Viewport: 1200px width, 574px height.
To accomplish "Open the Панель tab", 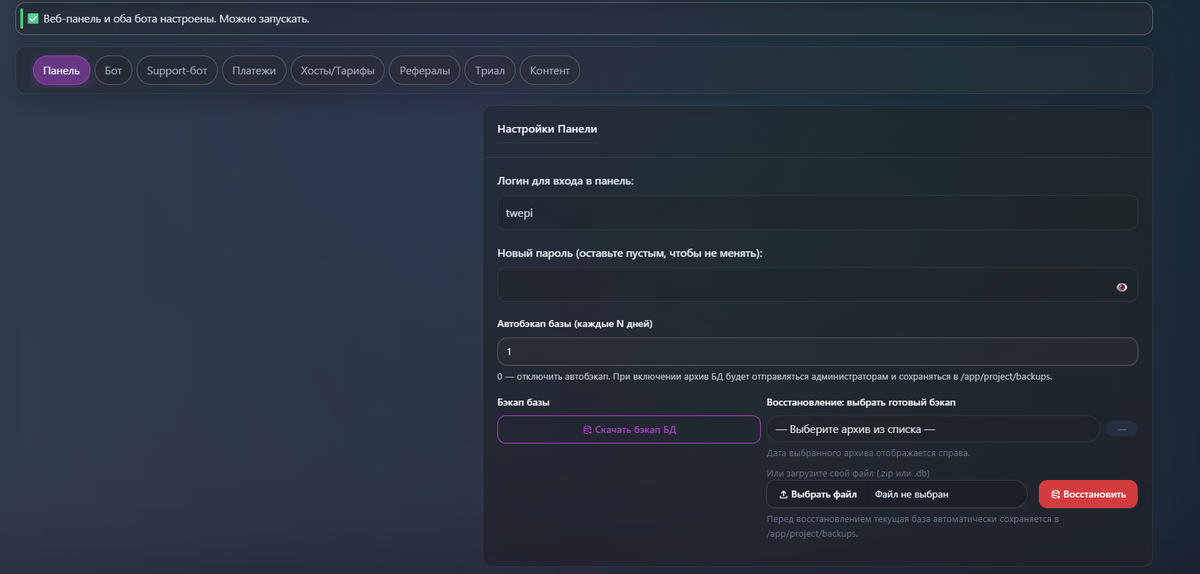I will (x=62, y=71).
